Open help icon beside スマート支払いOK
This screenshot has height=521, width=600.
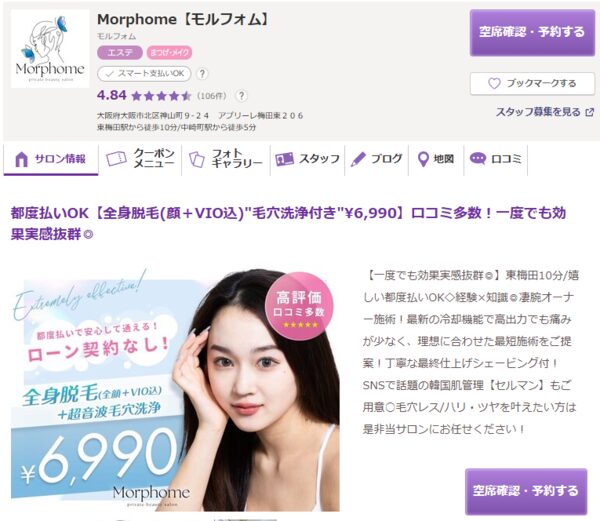click(x=202, y=73)
